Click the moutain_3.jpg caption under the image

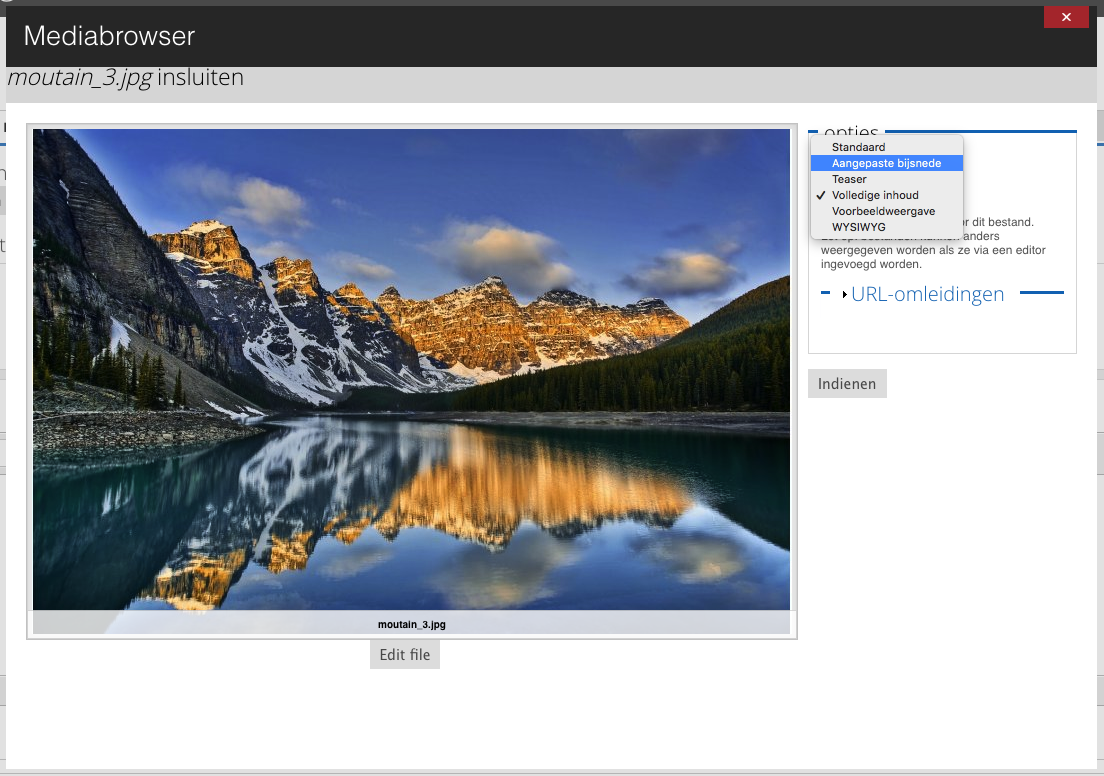pos(411,624)
